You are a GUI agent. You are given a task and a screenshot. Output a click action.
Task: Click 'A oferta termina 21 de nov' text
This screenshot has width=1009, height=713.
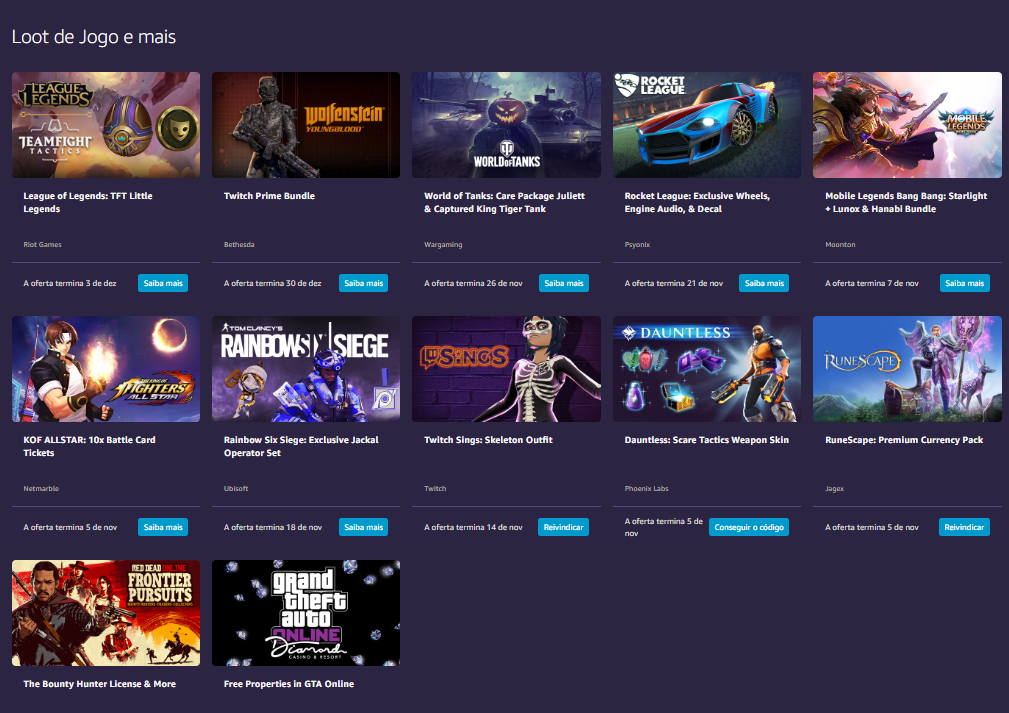pos(674,283)
